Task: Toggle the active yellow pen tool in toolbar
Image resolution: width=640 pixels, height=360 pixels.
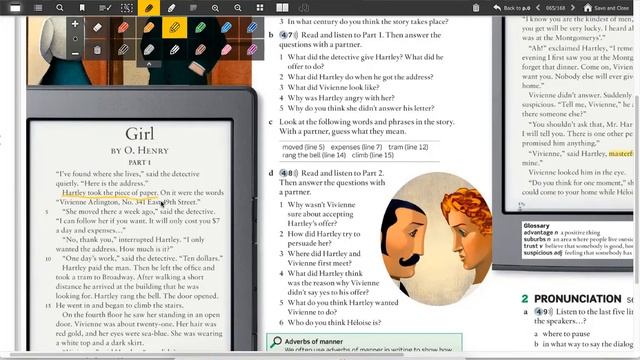Action: pos(149,8)
